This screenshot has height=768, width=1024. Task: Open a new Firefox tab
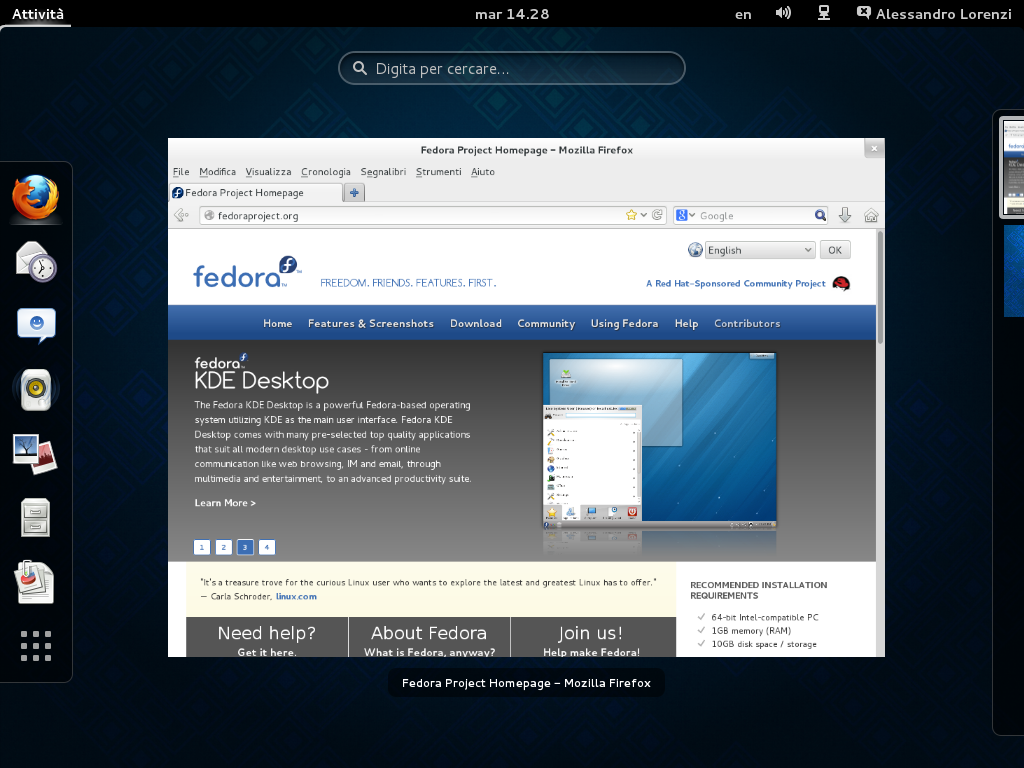tap(354, 193)
